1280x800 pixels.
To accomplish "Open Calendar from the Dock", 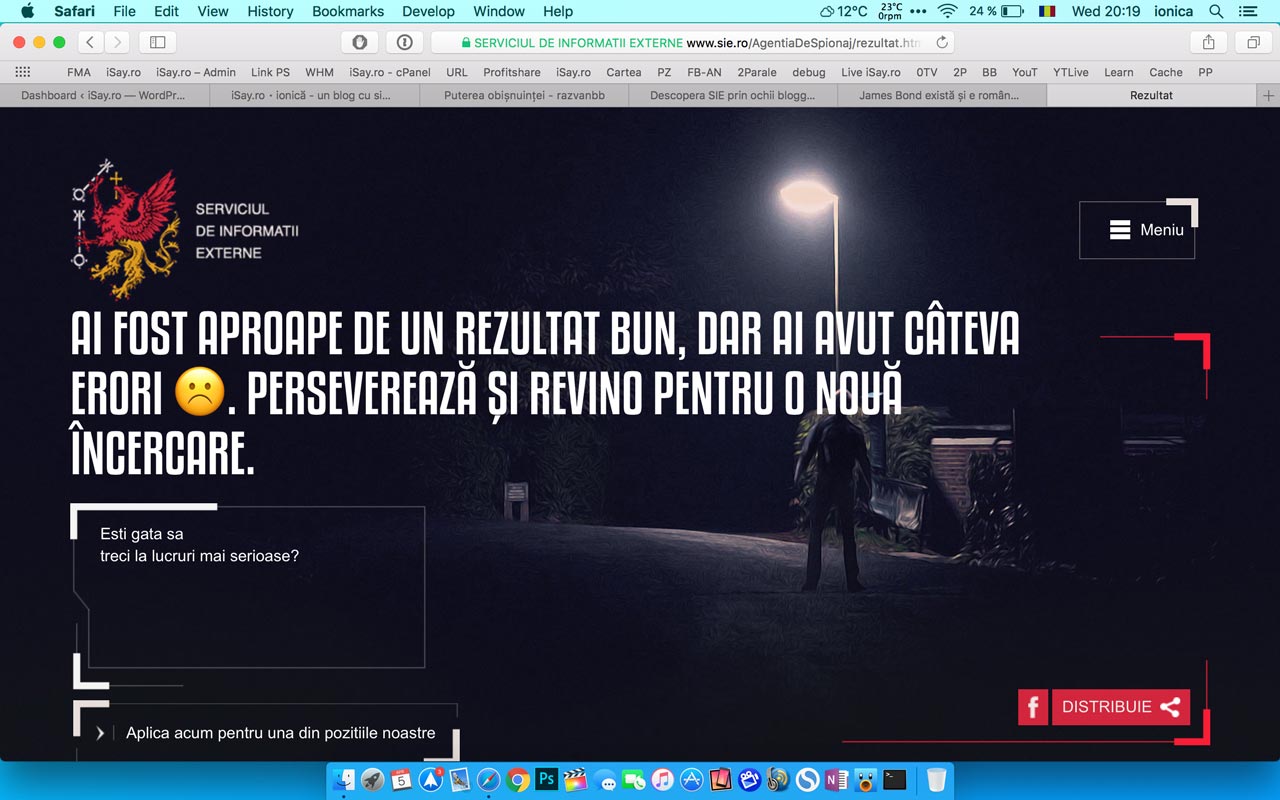I will pos(402,780).
